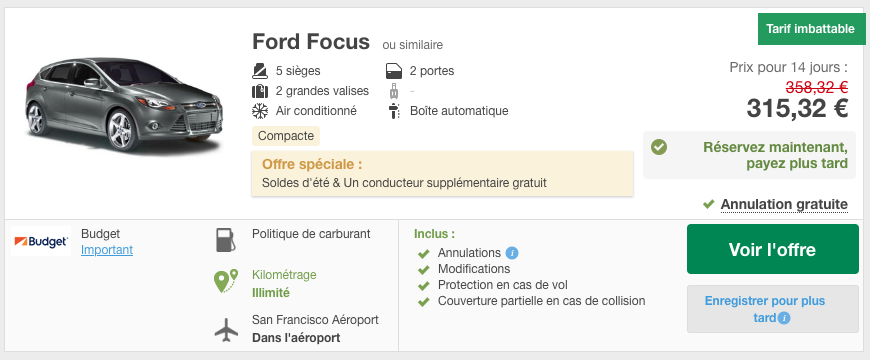Click the fuel pump icon

(x=225, y=240)
